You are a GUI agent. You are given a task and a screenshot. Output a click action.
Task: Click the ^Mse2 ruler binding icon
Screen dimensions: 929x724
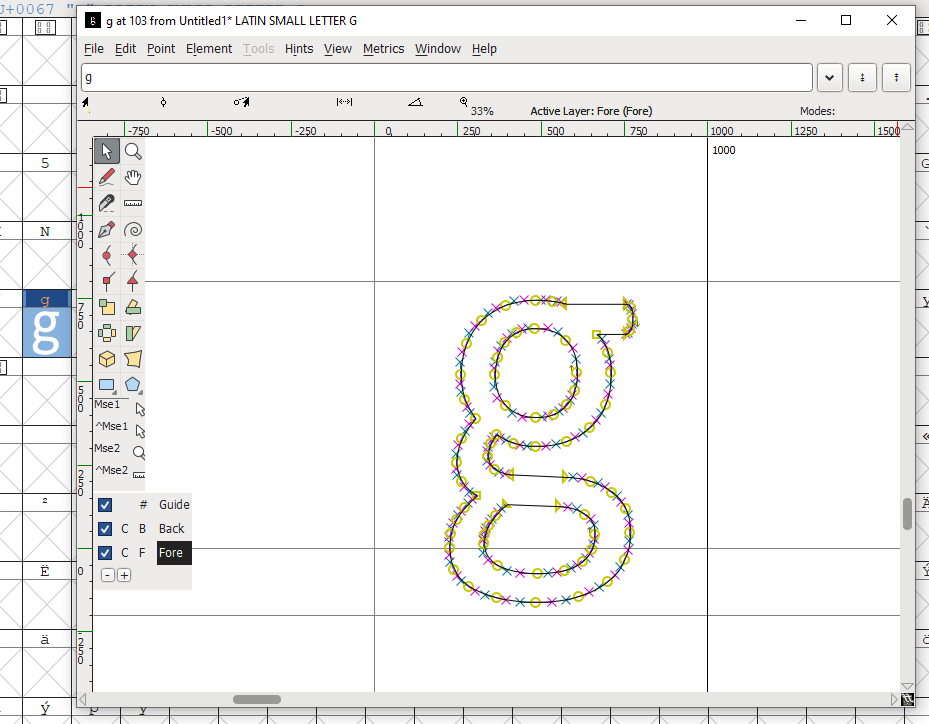[x=139, y=475]
